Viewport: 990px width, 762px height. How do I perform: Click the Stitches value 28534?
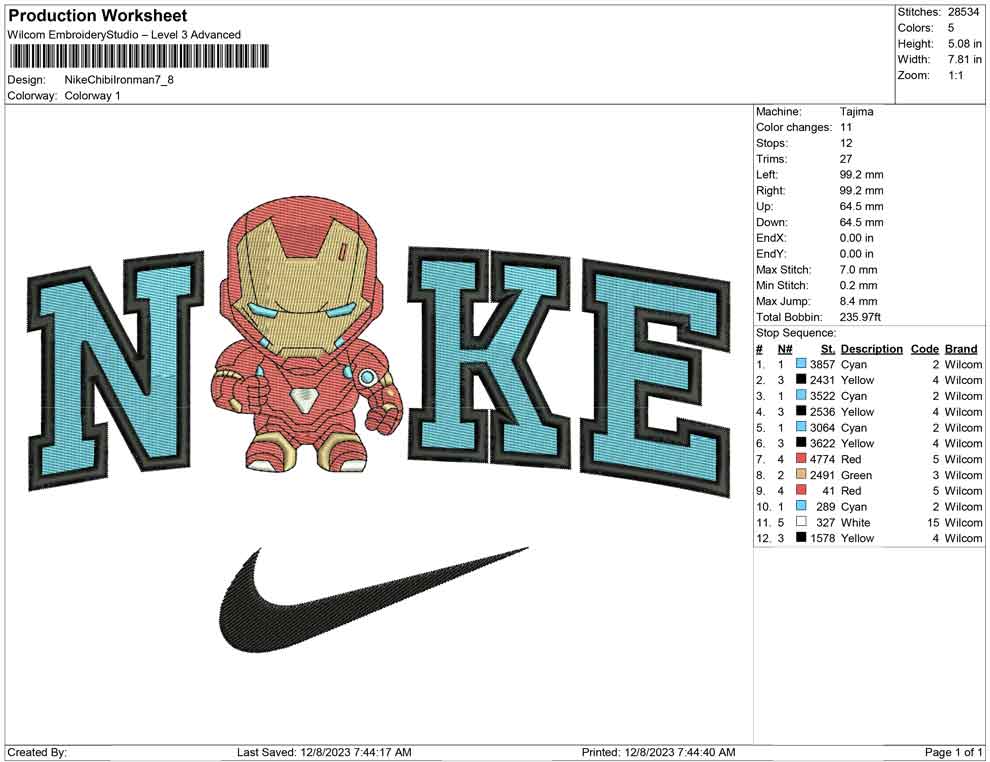963,12
